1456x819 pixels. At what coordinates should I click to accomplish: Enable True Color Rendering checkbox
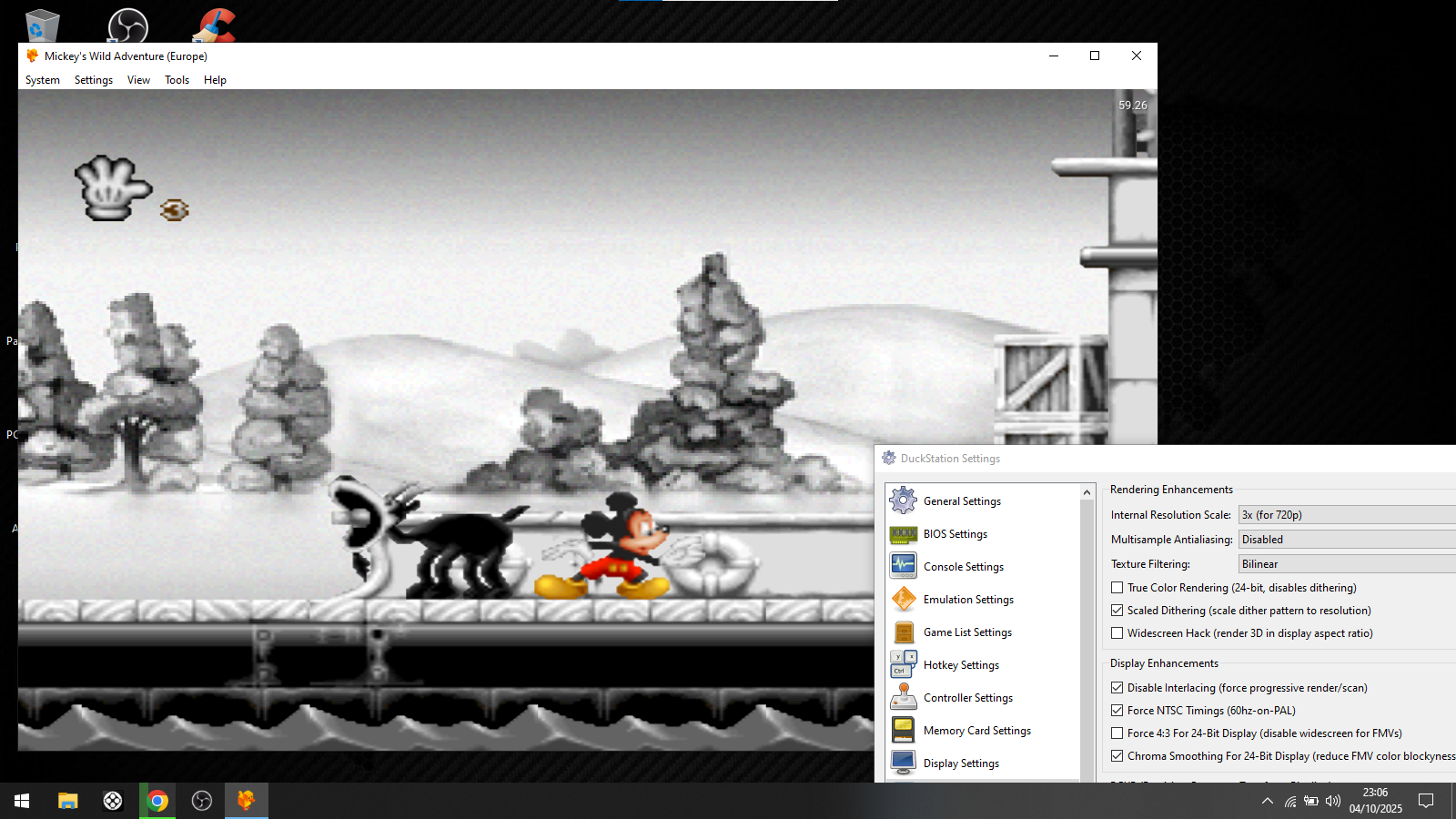tap(1117, 588)
